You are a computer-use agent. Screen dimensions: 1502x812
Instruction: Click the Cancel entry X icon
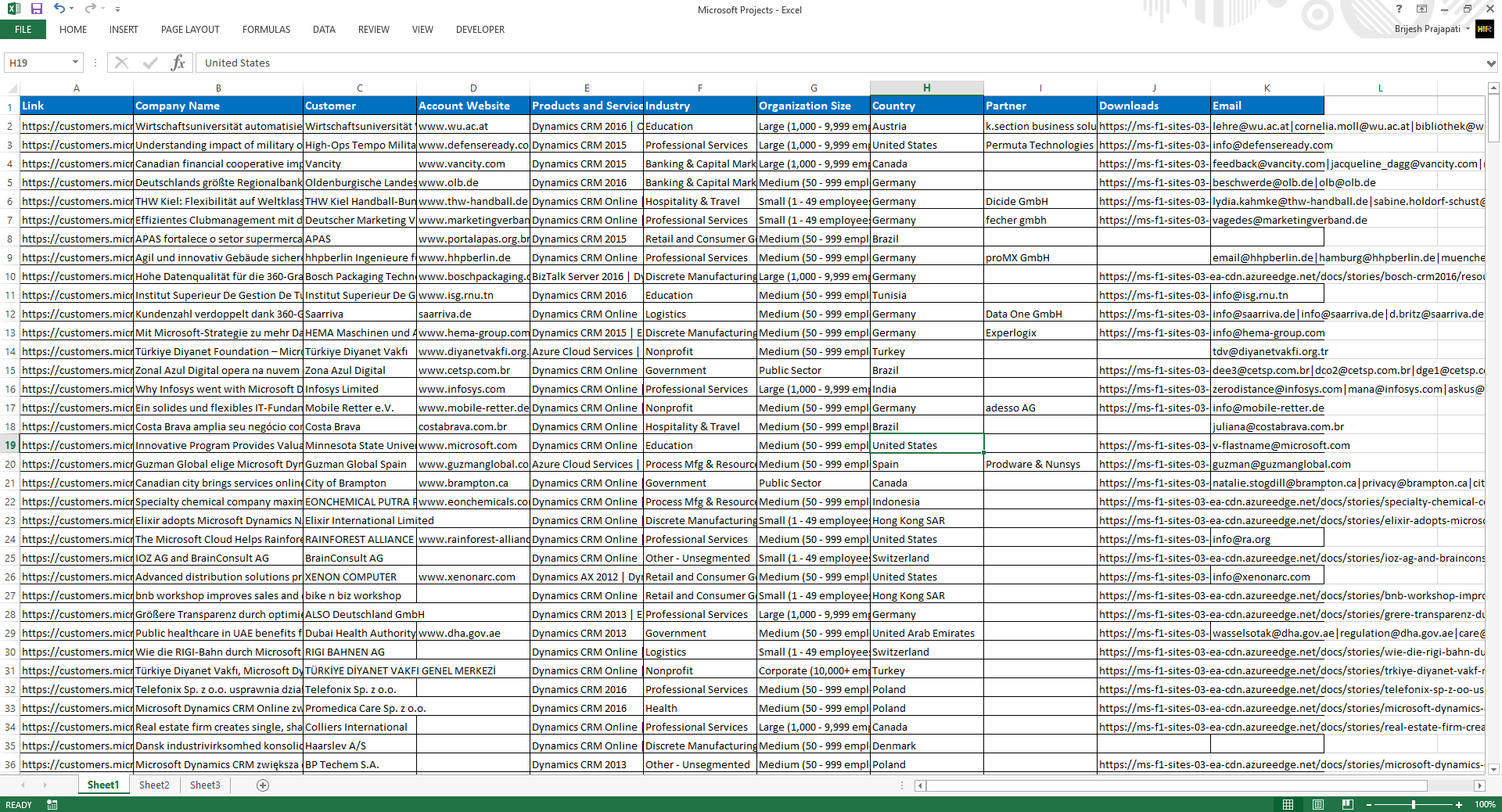coord(121,63)
